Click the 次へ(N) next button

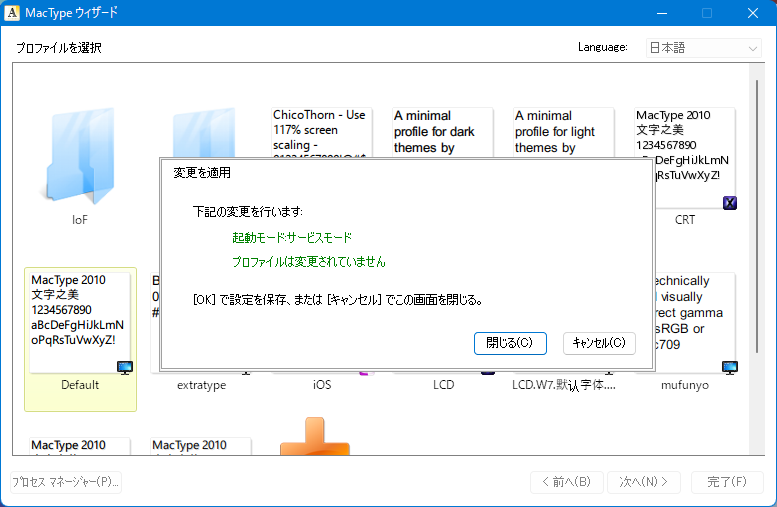pos(644,482)
